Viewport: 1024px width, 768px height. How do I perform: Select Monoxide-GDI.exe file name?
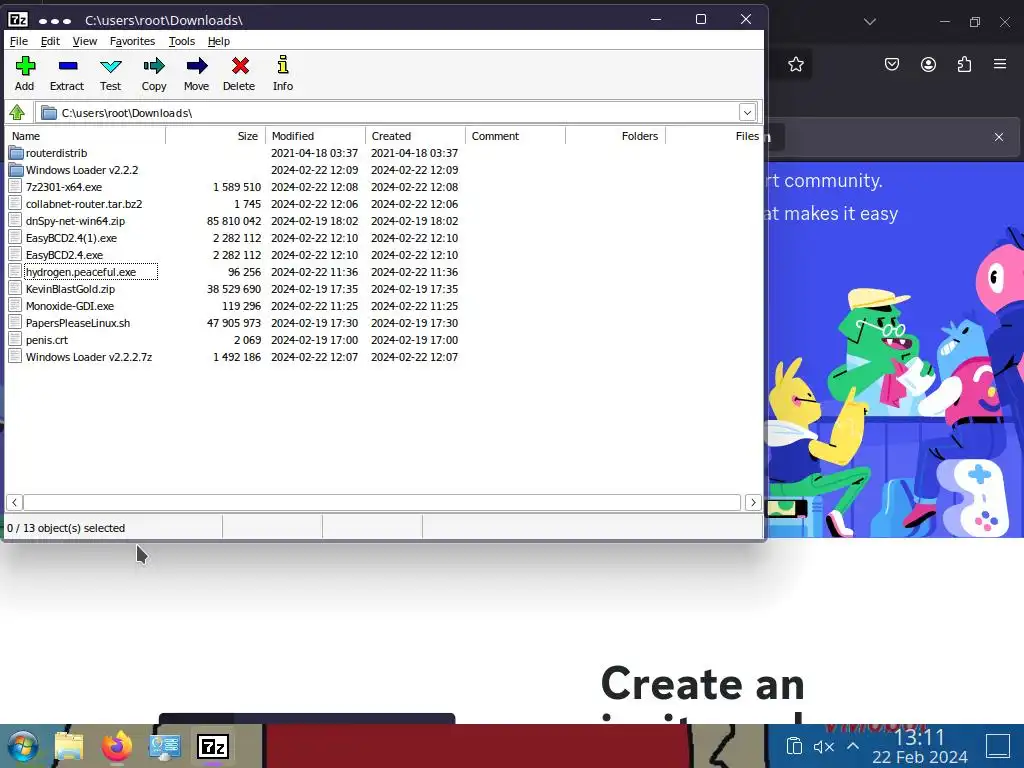click(70, 306)
